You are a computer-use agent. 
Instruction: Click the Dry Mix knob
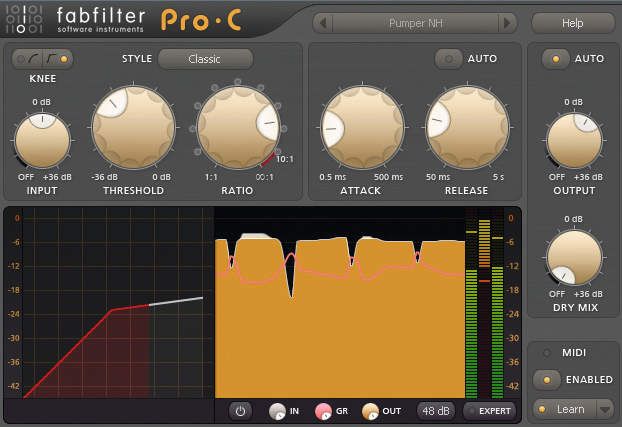tap(574, 258)
